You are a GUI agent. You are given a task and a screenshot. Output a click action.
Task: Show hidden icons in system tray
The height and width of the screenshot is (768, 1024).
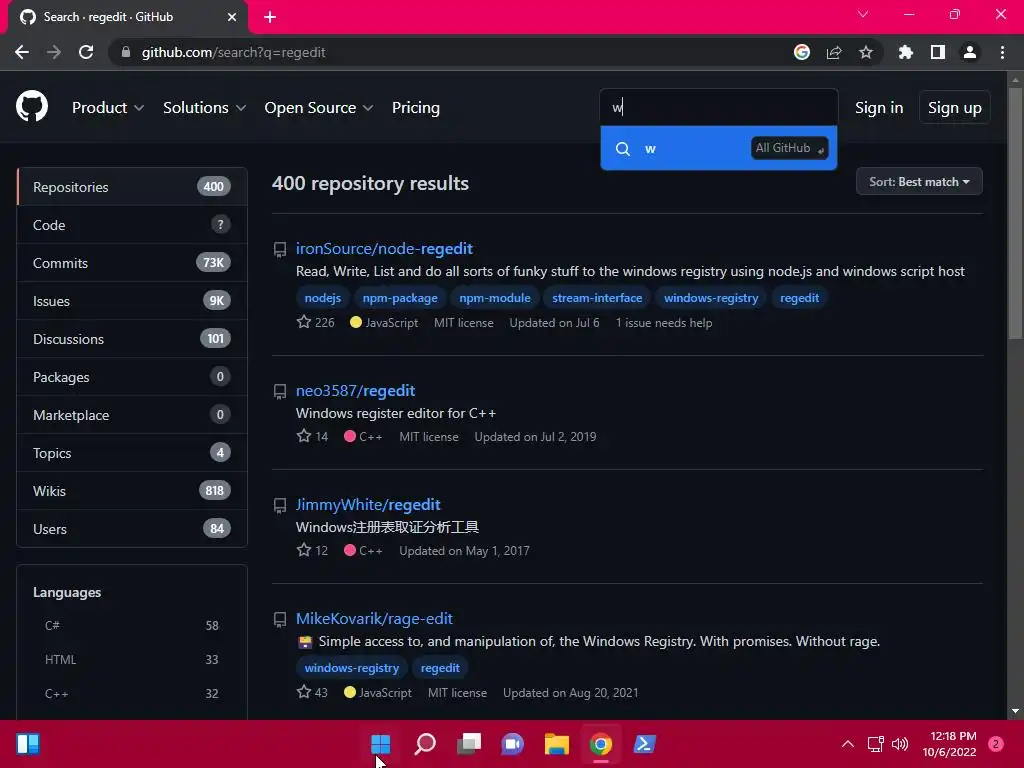point(848,744)
